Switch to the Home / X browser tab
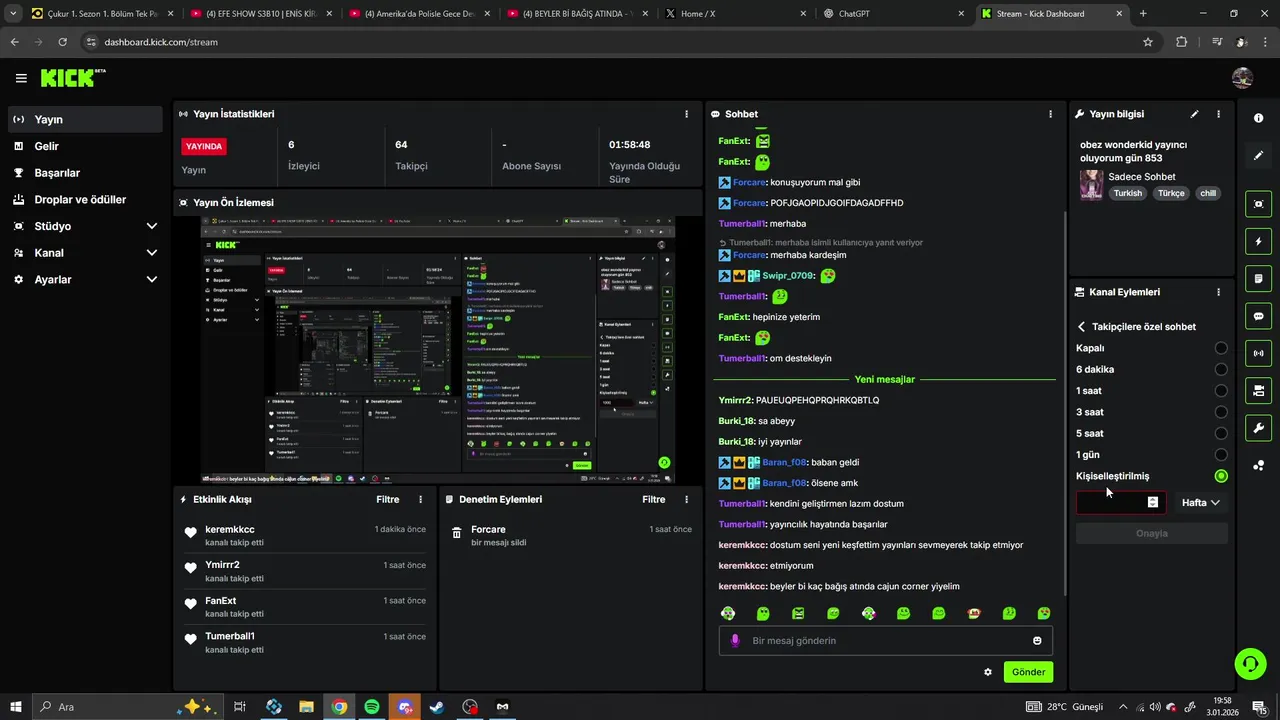The height and width of the screenshot is (720, 1280). pyautogui.click(x=734, y=14)
